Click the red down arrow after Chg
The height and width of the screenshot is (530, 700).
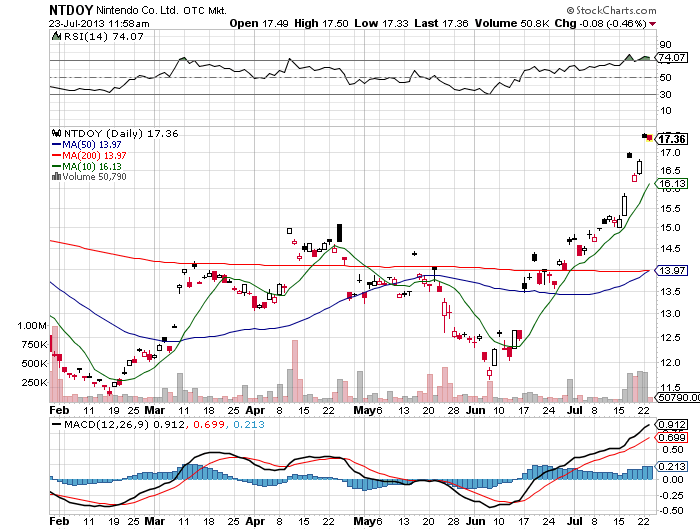653,24
